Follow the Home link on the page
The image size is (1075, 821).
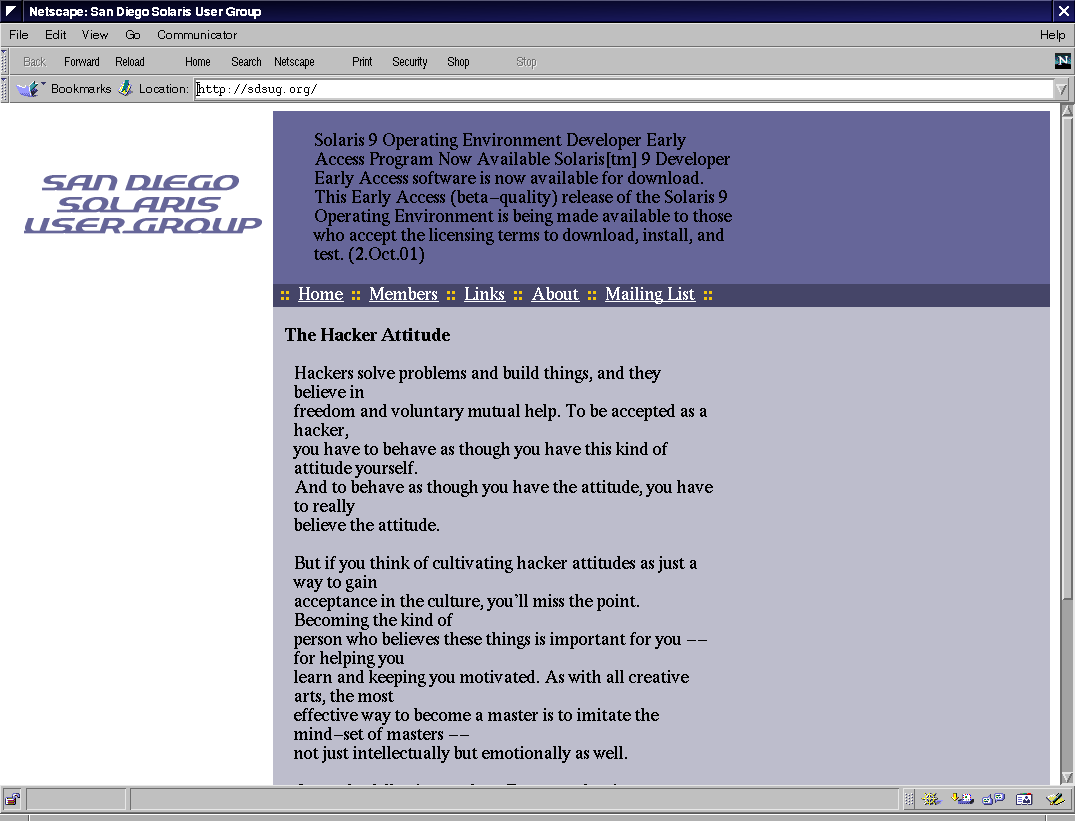[320, 294]
